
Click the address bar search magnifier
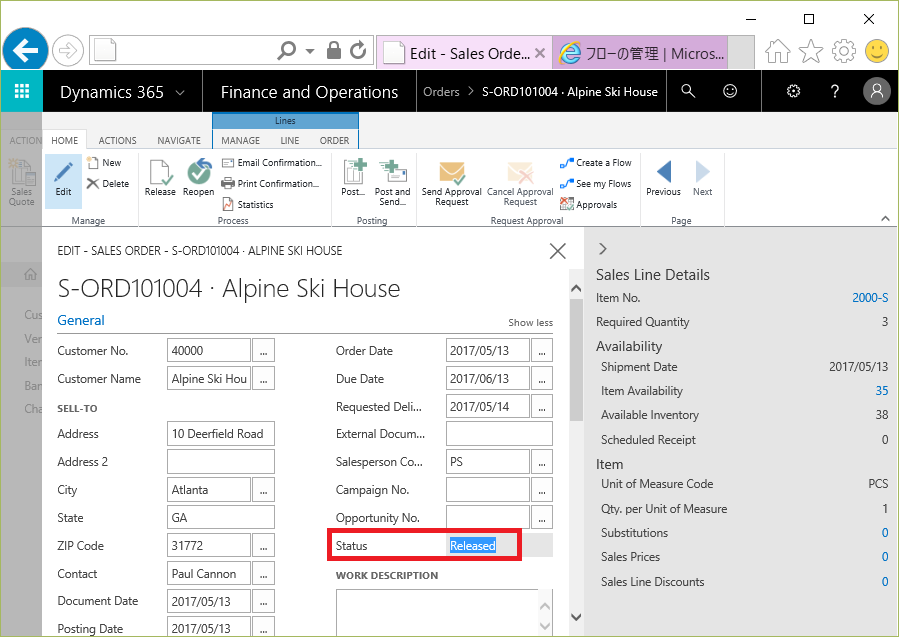pyautogui.click(x=286, y=50)
